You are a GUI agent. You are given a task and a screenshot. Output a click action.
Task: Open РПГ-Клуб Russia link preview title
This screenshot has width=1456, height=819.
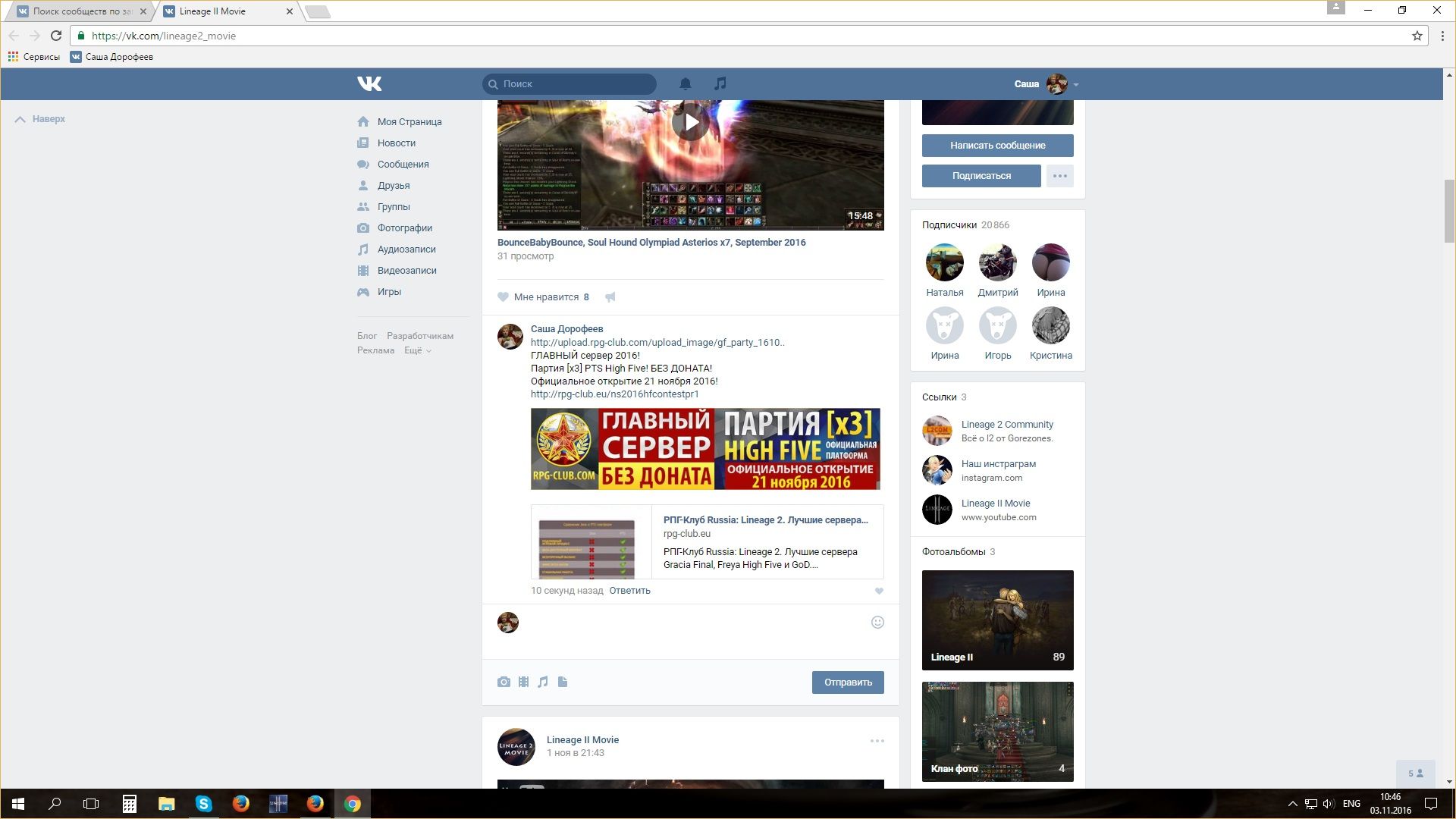tap(766, 520)
